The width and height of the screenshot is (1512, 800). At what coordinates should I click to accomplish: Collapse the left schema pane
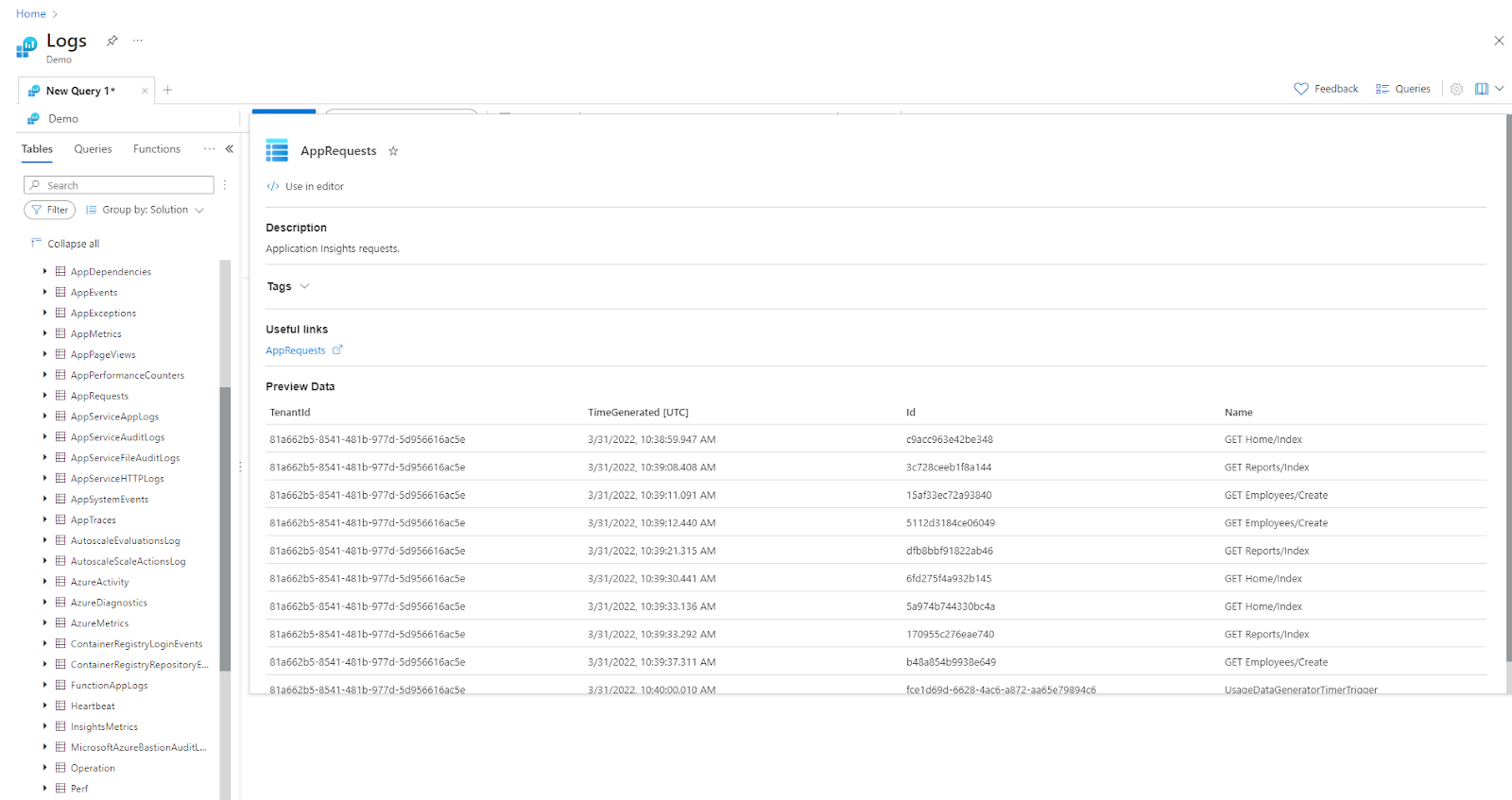click(x=230, y=149)
